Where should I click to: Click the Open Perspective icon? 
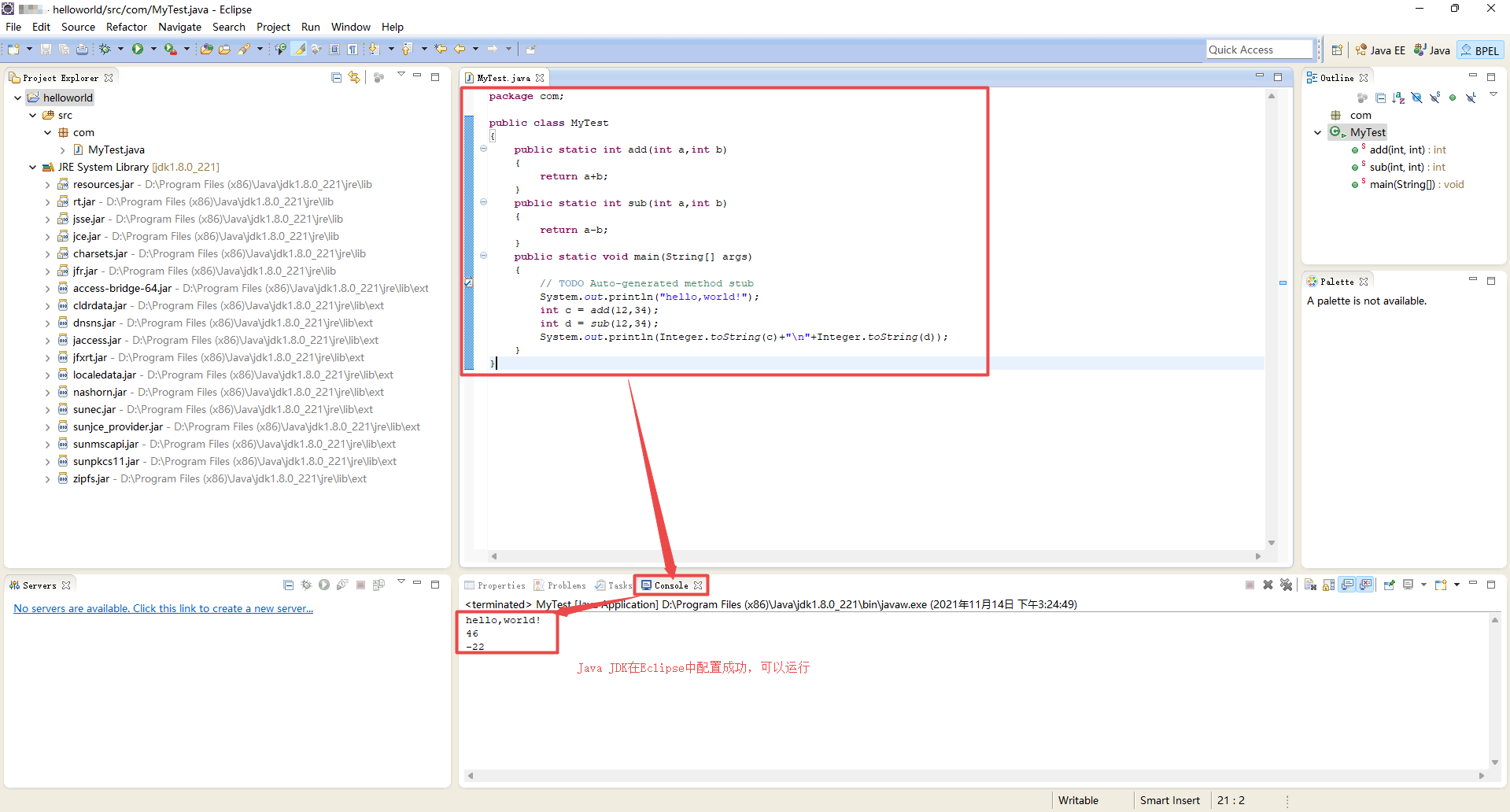[1337, 50]
